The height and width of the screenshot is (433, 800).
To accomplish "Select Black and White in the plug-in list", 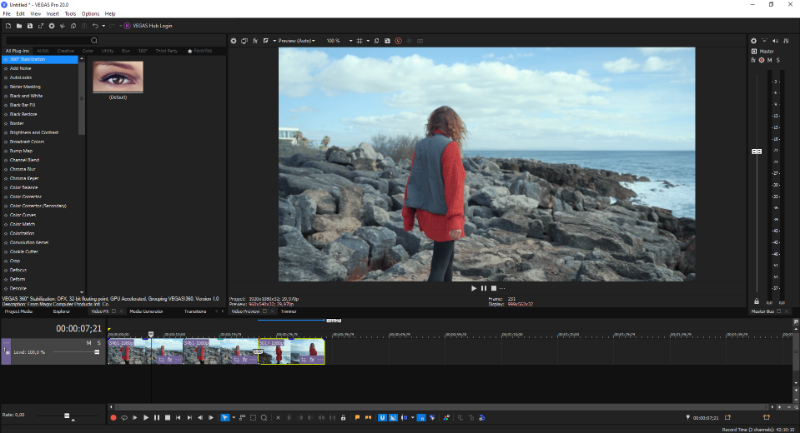I will coord(25,96).
